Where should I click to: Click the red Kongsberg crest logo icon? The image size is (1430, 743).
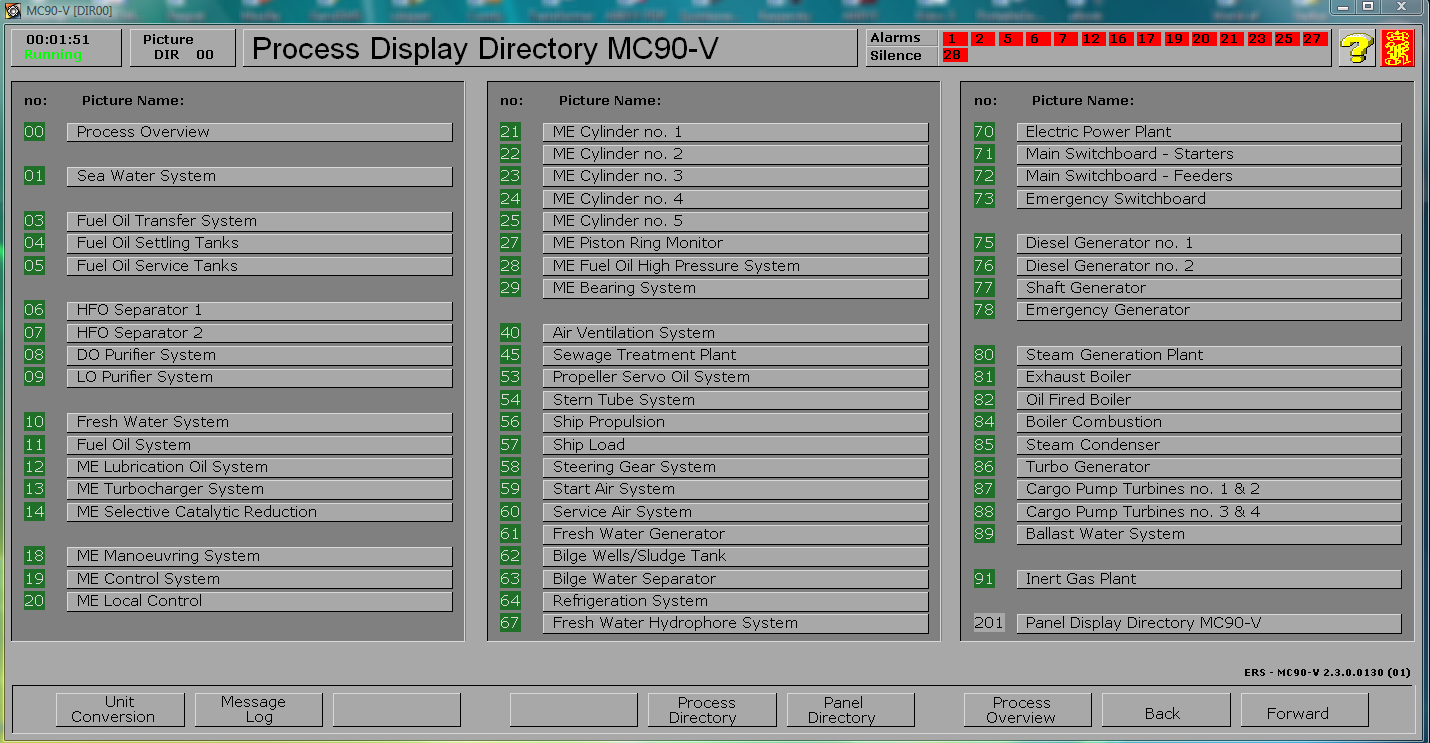tap(1397, 48)
